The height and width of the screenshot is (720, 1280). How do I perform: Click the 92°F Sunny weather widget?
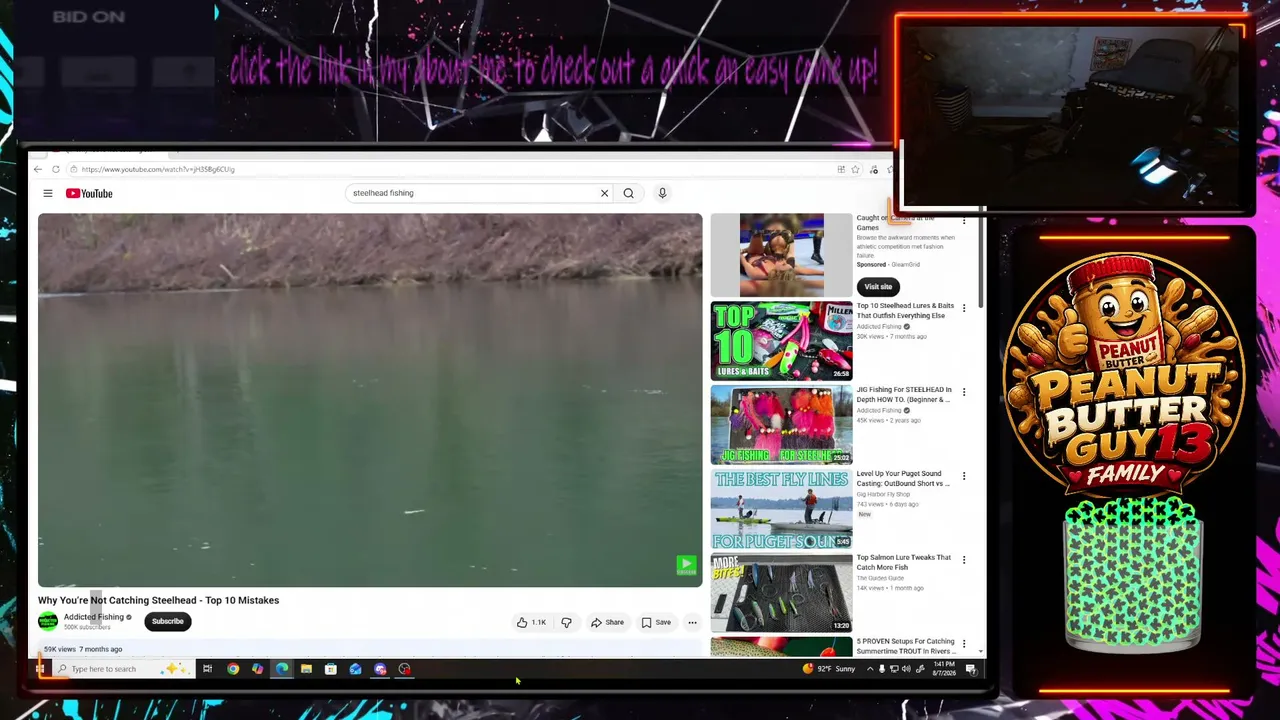pyautogui.click(x=829, y=669)
